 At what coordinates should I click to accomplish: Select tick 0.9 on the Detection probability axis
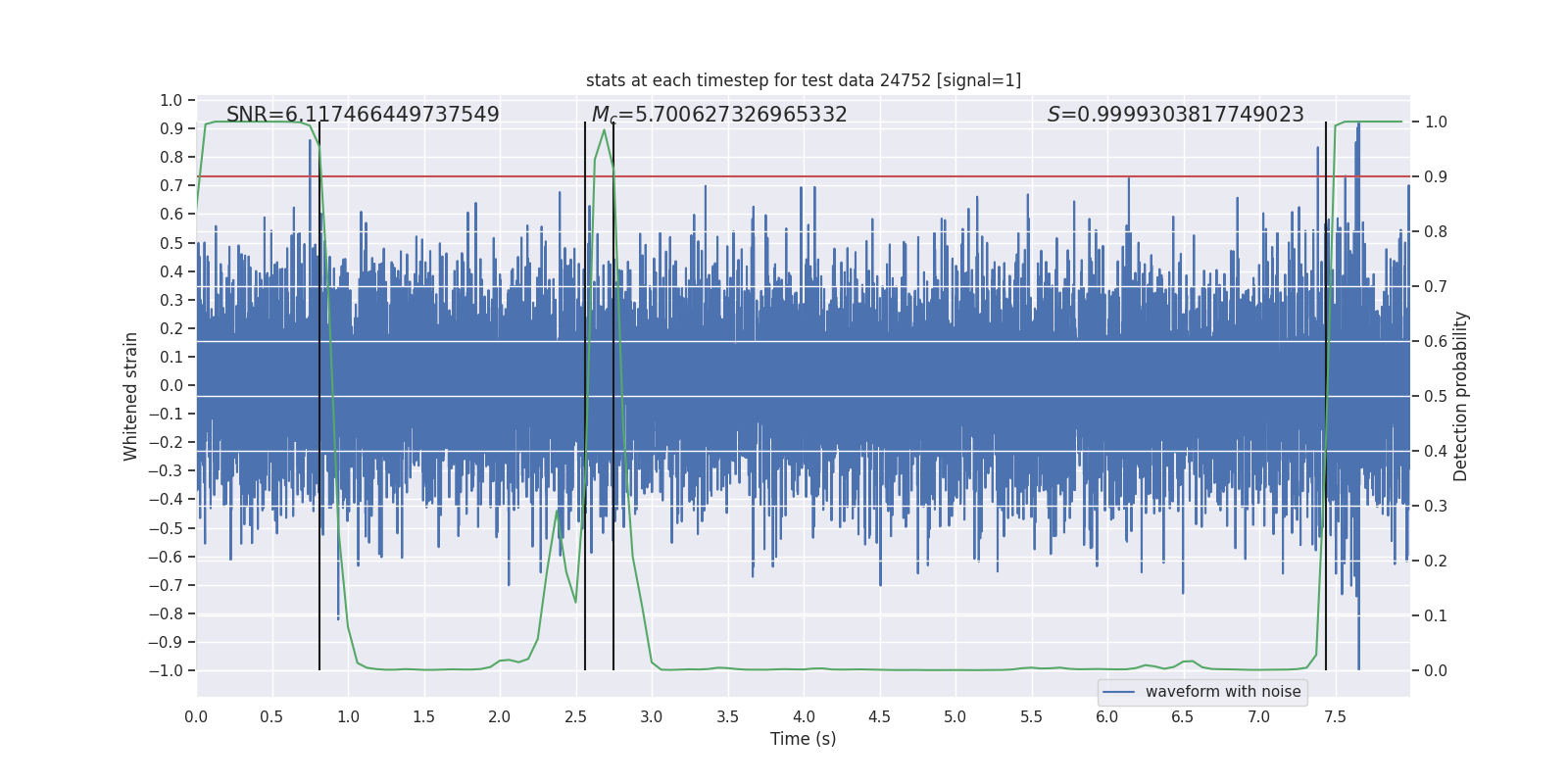coord(1436,176)
